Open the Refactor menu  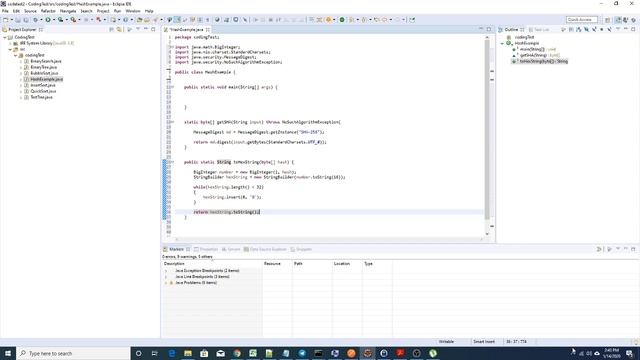click(x=48, y=11)
